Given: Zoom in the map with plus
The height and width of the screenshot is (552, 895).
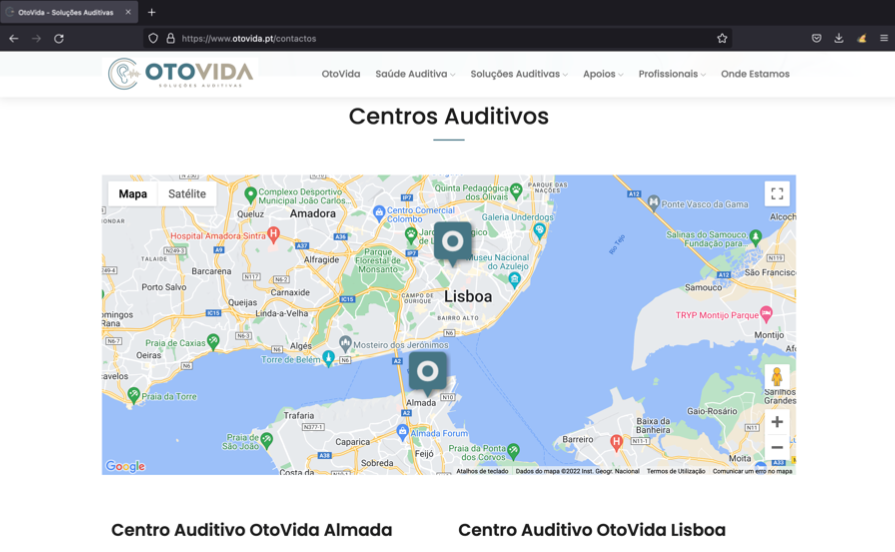Looking at the screenshot, I should tap(777, 422).
